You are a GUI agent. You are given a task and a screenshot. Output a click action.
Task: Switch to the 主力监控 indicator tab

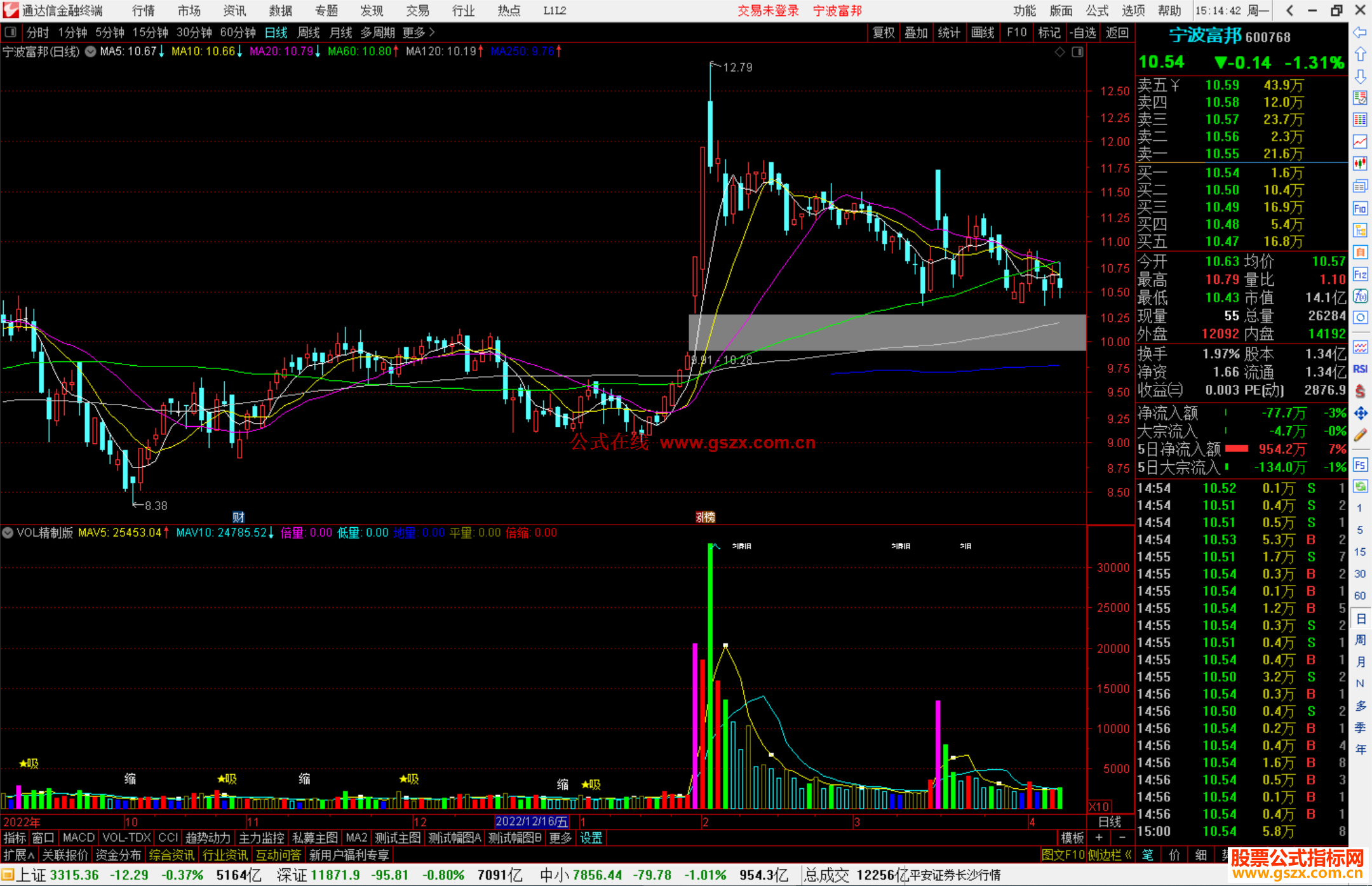click(261, 838)
